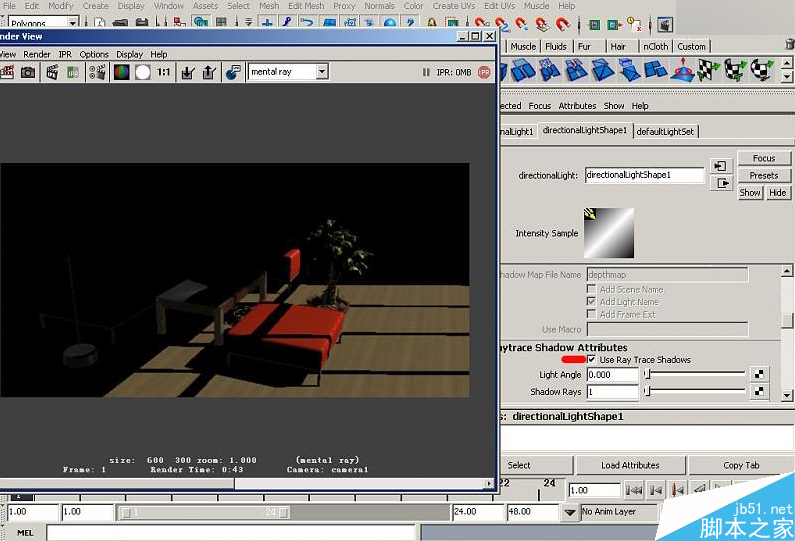Click the Load Attributes button
Screen dimensions: 795x541
coord(630,465)
